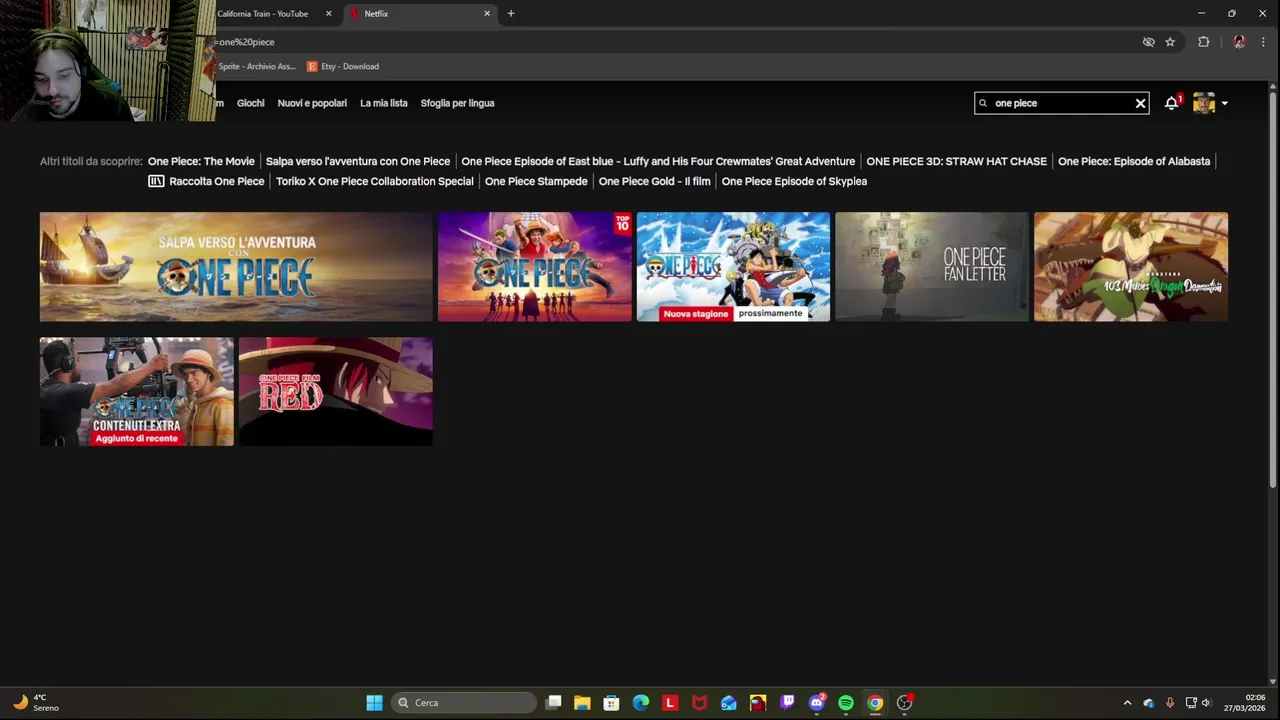The width and height of the screenshot is (1280, 720).
Task: Open ONE PIECE 3D: STRAW HAT CHASE
Action: point(956,161)
